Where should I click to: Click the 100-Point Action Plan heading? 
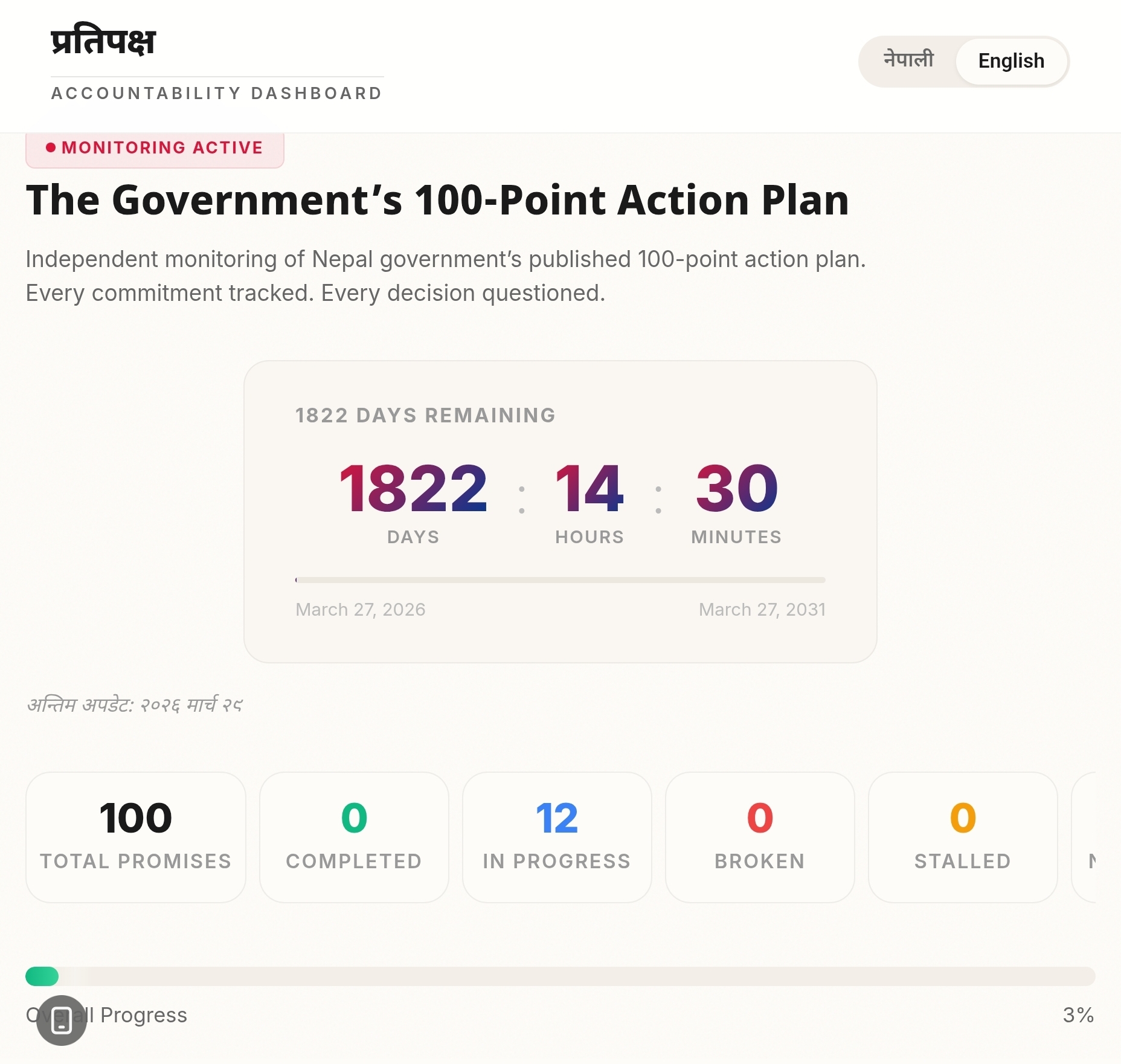pyautogui.click(x=437, y=200)
